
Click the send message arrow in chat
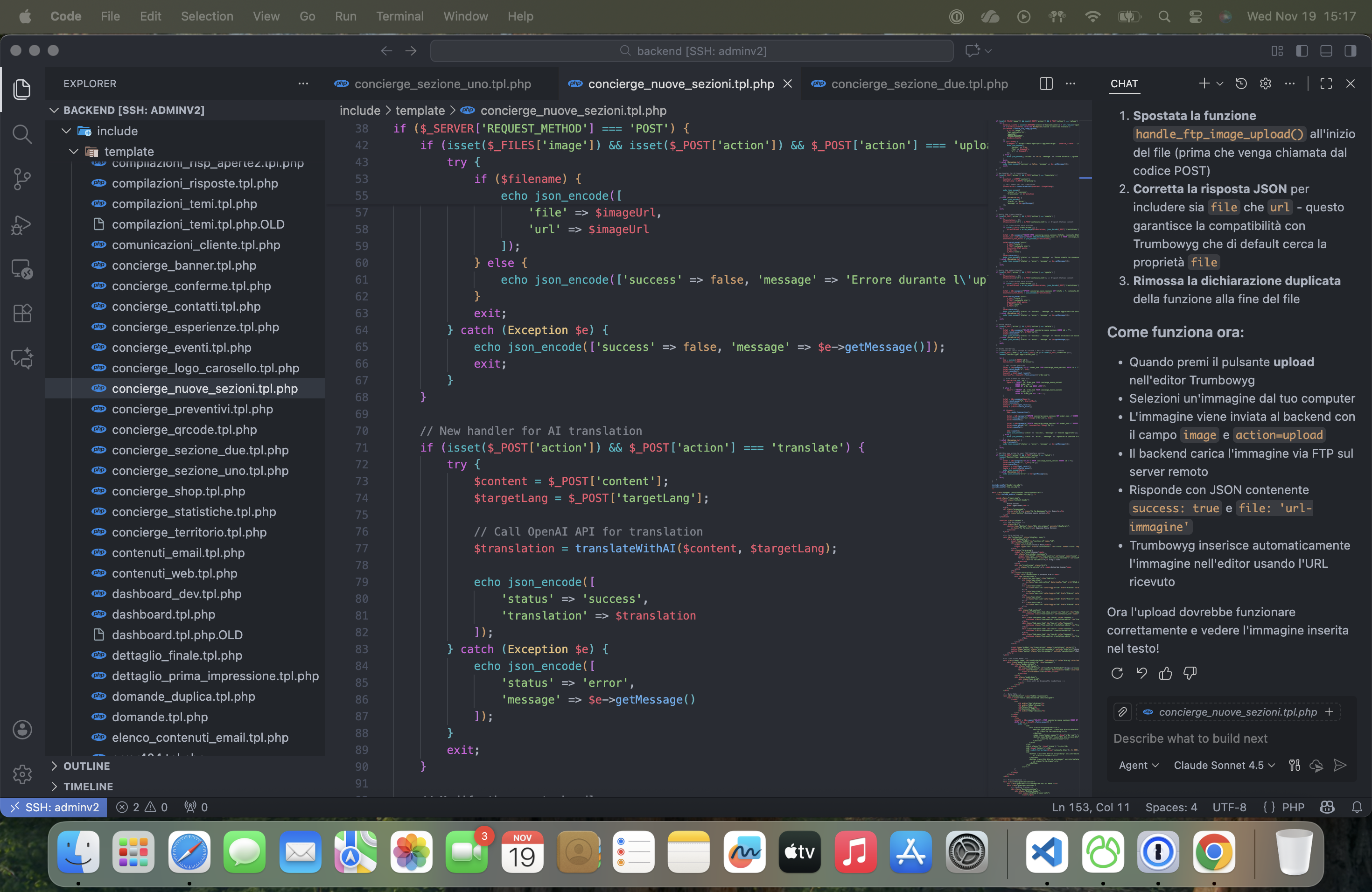tap(1340, 765)
